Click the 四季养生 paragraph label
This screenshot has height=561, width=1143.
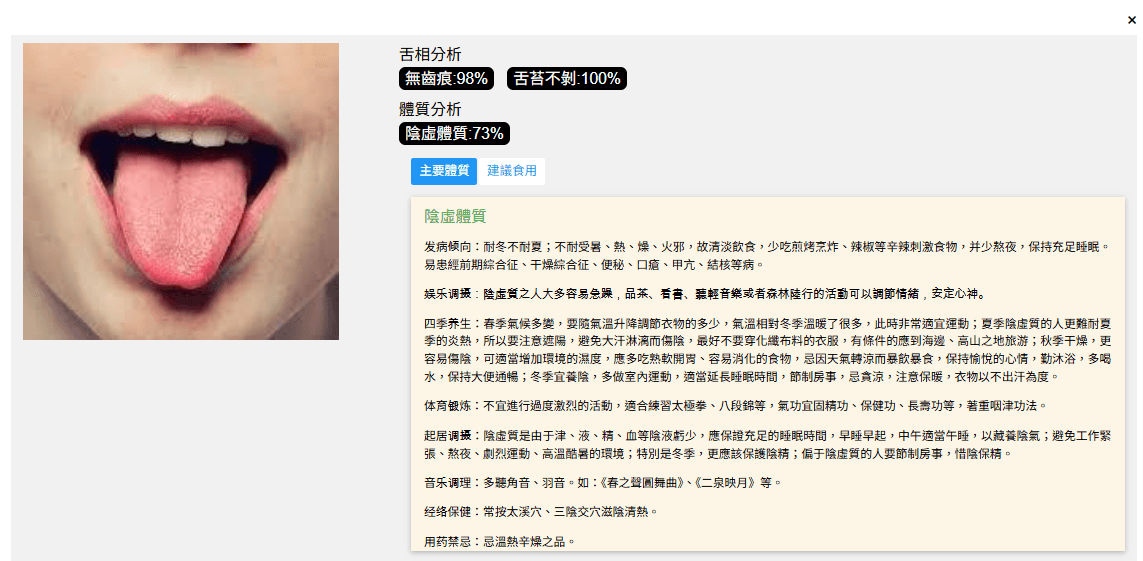tap(450, 323)
